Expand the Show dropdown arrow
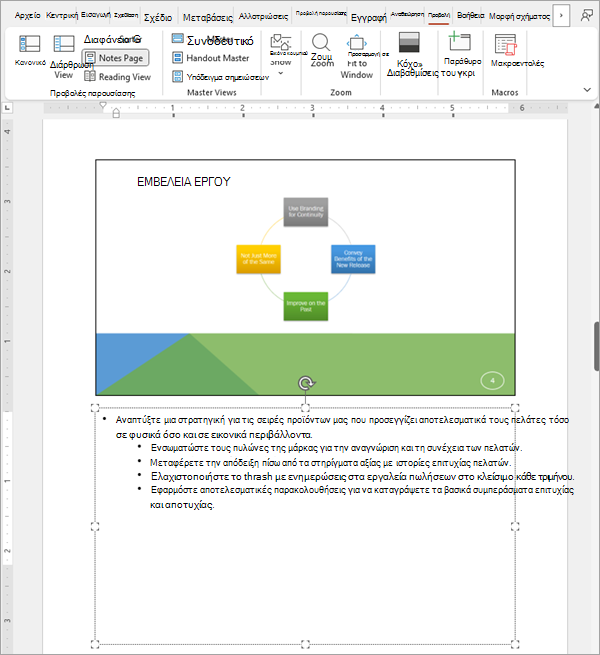Viewport: 600px width, 655px height. (x=281, y=74)
